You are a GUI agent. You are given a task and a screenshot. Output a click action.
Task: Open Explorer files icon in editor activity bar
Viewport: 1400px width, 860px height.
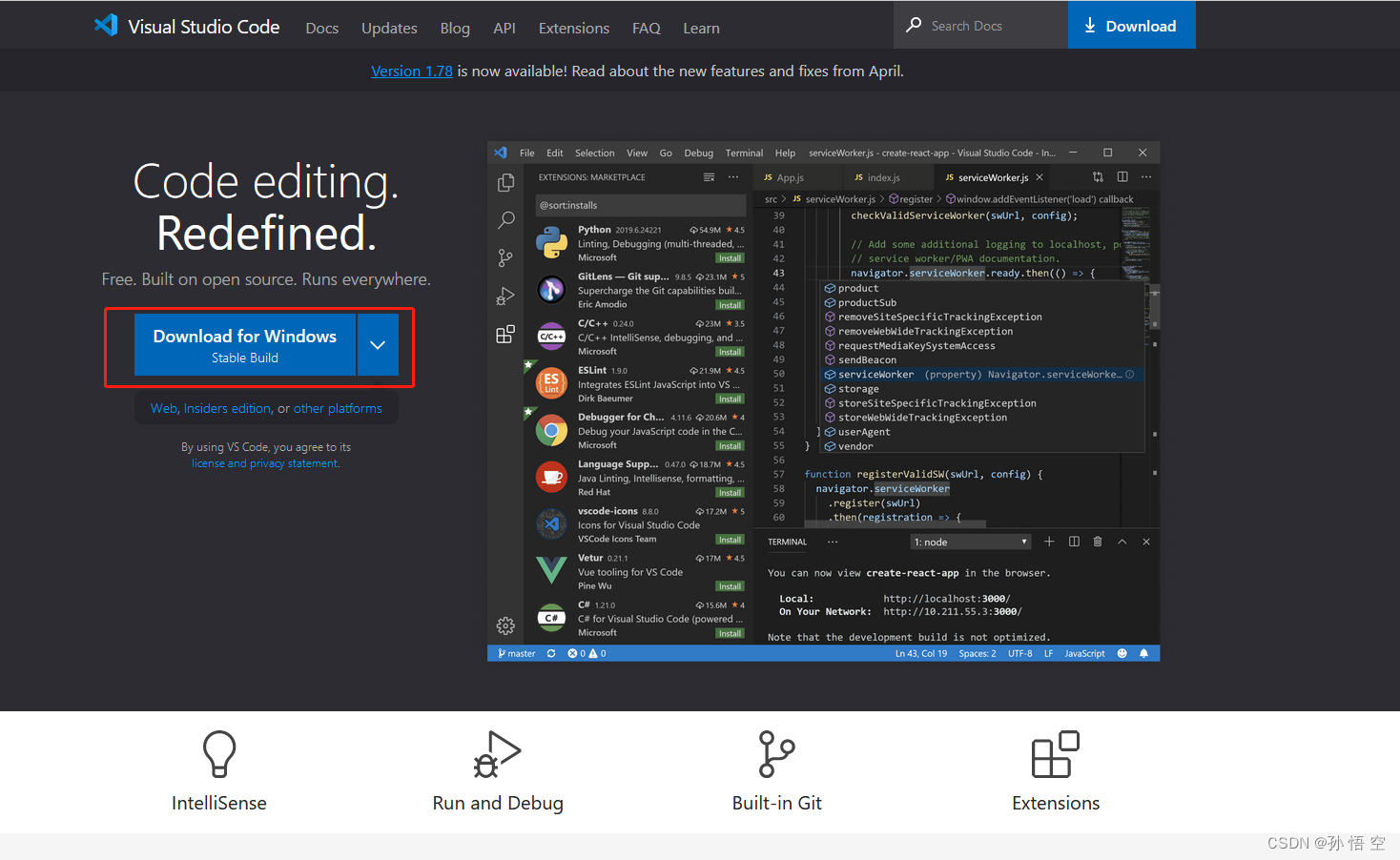(x=505, y=182)
